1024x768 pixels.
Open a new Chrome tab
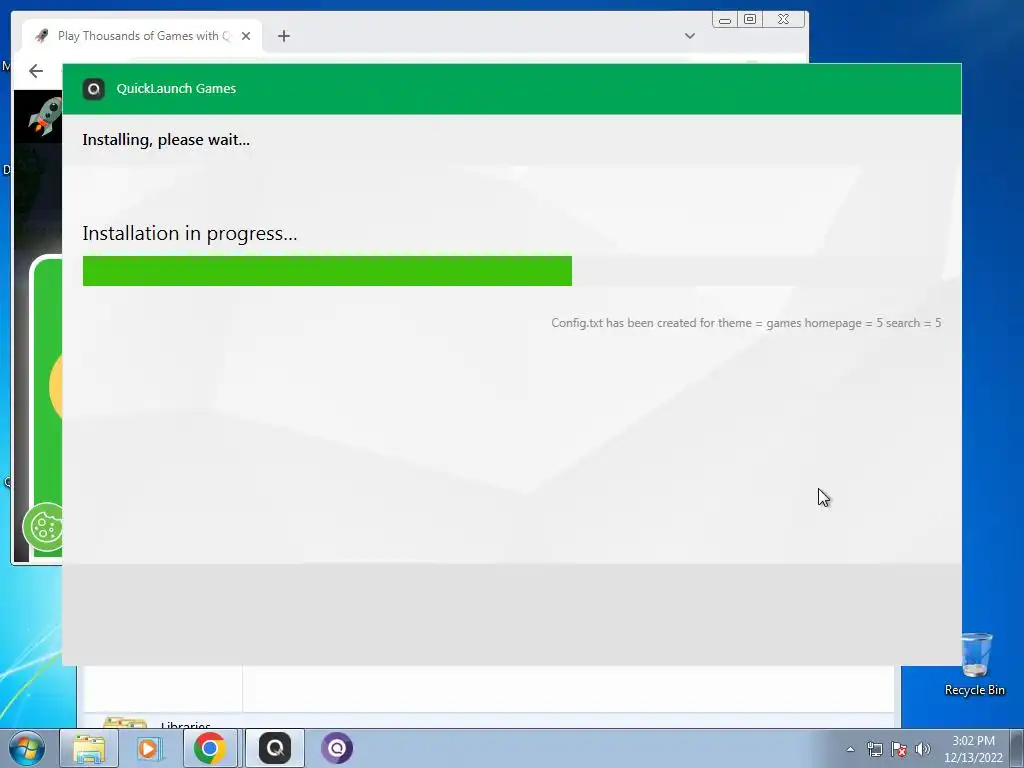point(283,36)
